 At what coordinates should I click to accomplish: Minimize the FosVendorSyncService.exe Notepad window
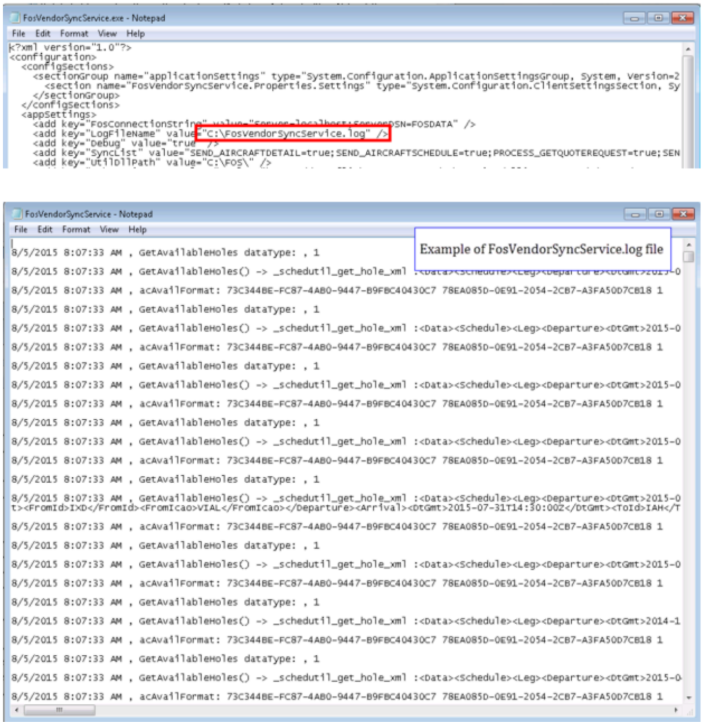pos(634,18)
